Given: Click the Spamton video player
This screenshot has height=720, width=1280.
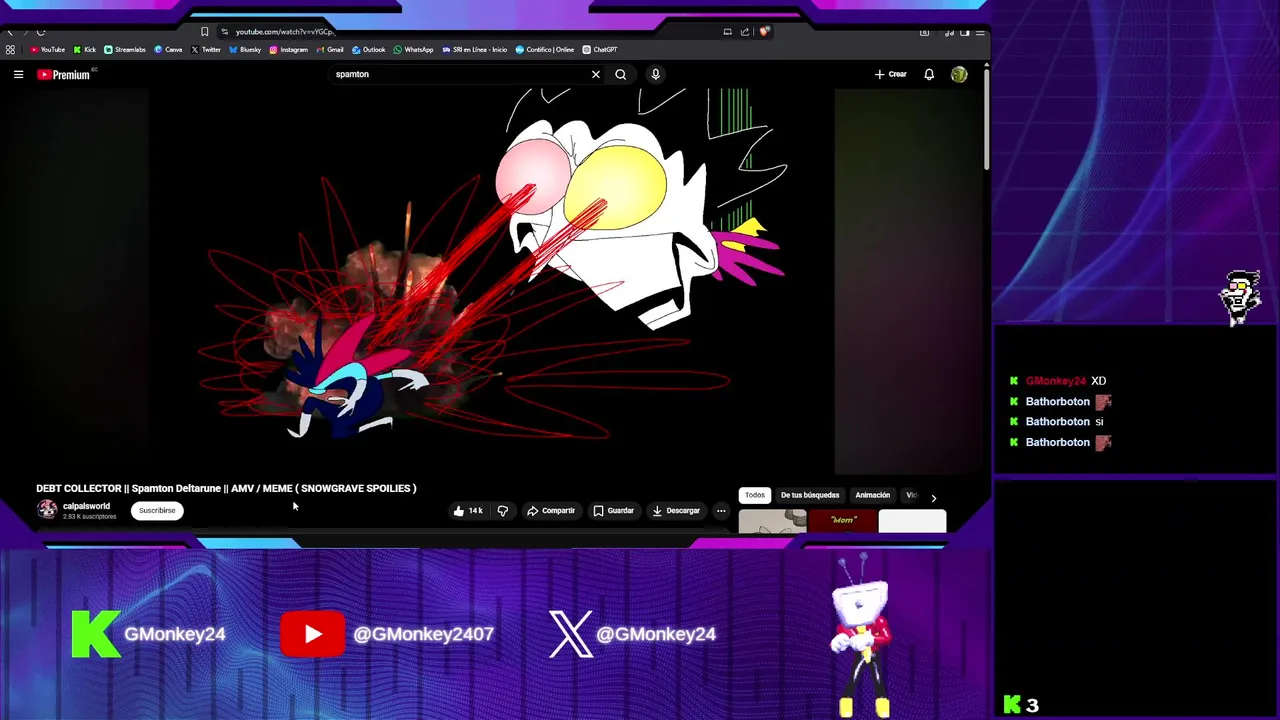Looking at the screenshot, I should [x=492, y=280].
